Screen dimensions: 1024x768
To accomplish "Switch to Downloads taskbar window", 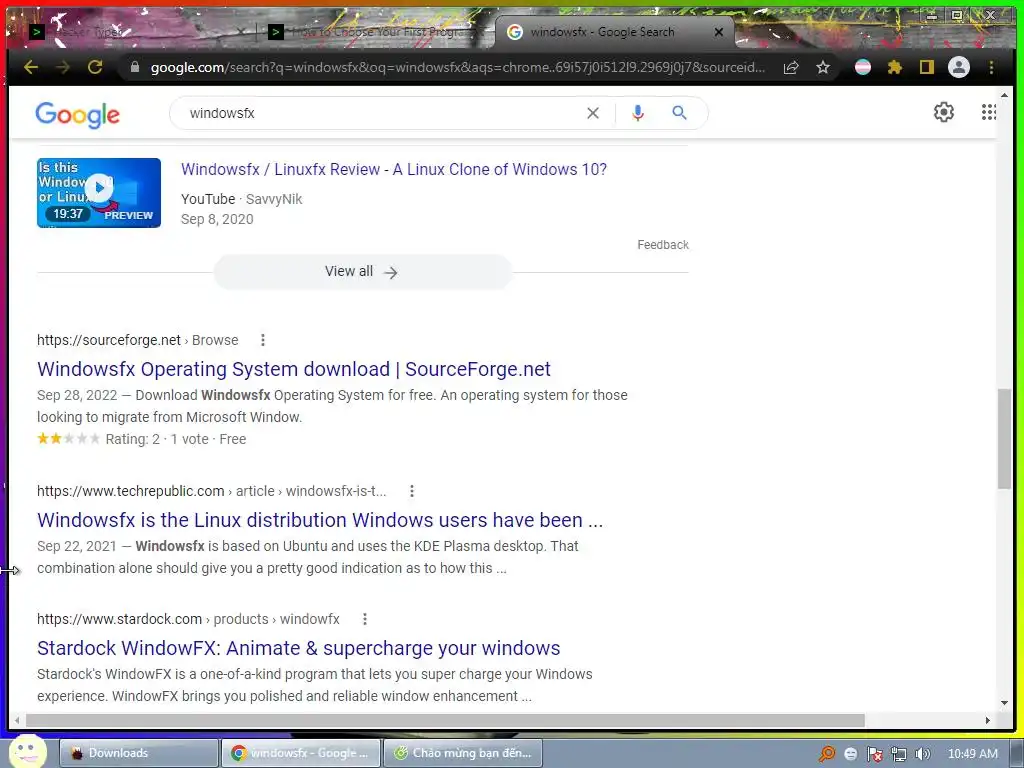I will click(139, 753).
